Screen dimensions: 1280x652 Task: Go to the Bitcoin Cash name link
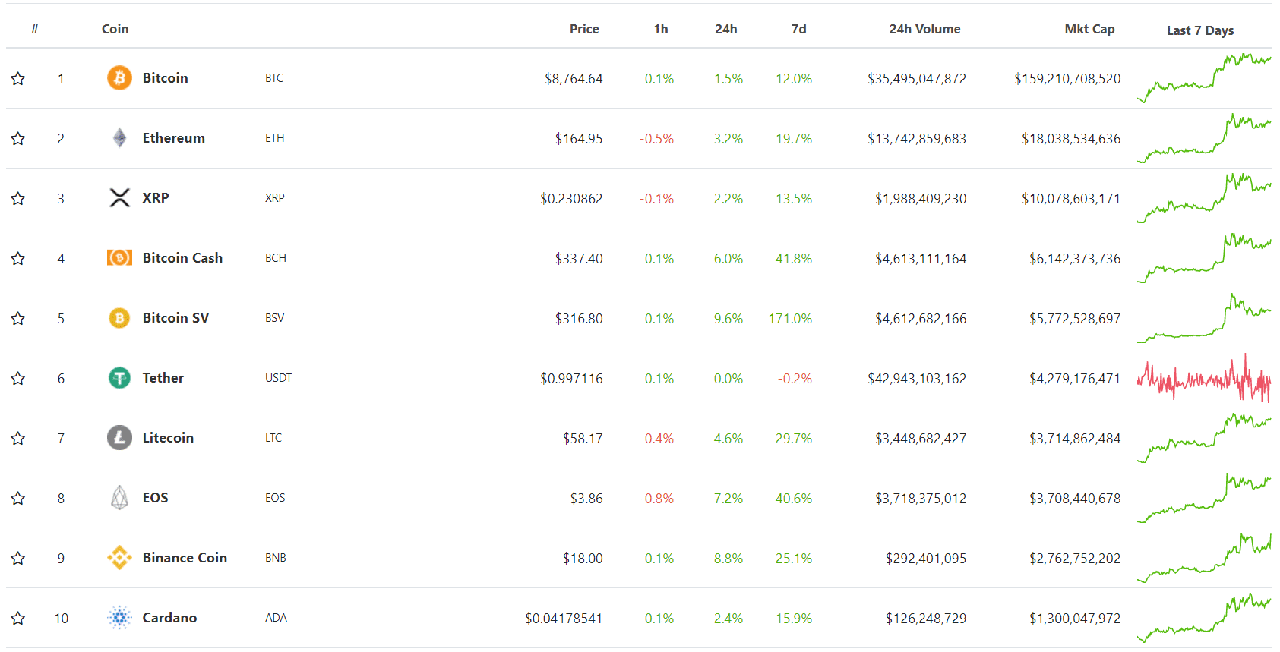point(183,258)
